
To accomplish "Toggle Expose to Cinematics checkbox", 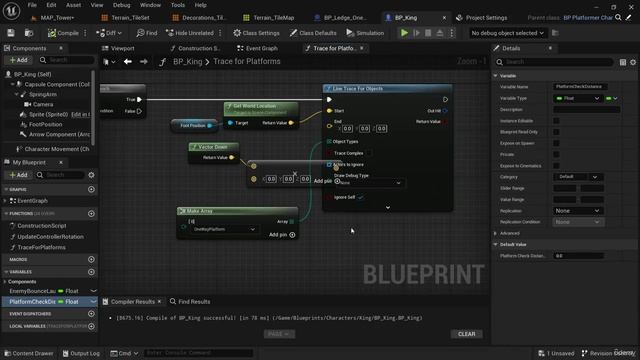I will pyautogui.click(x=556, y=166).
